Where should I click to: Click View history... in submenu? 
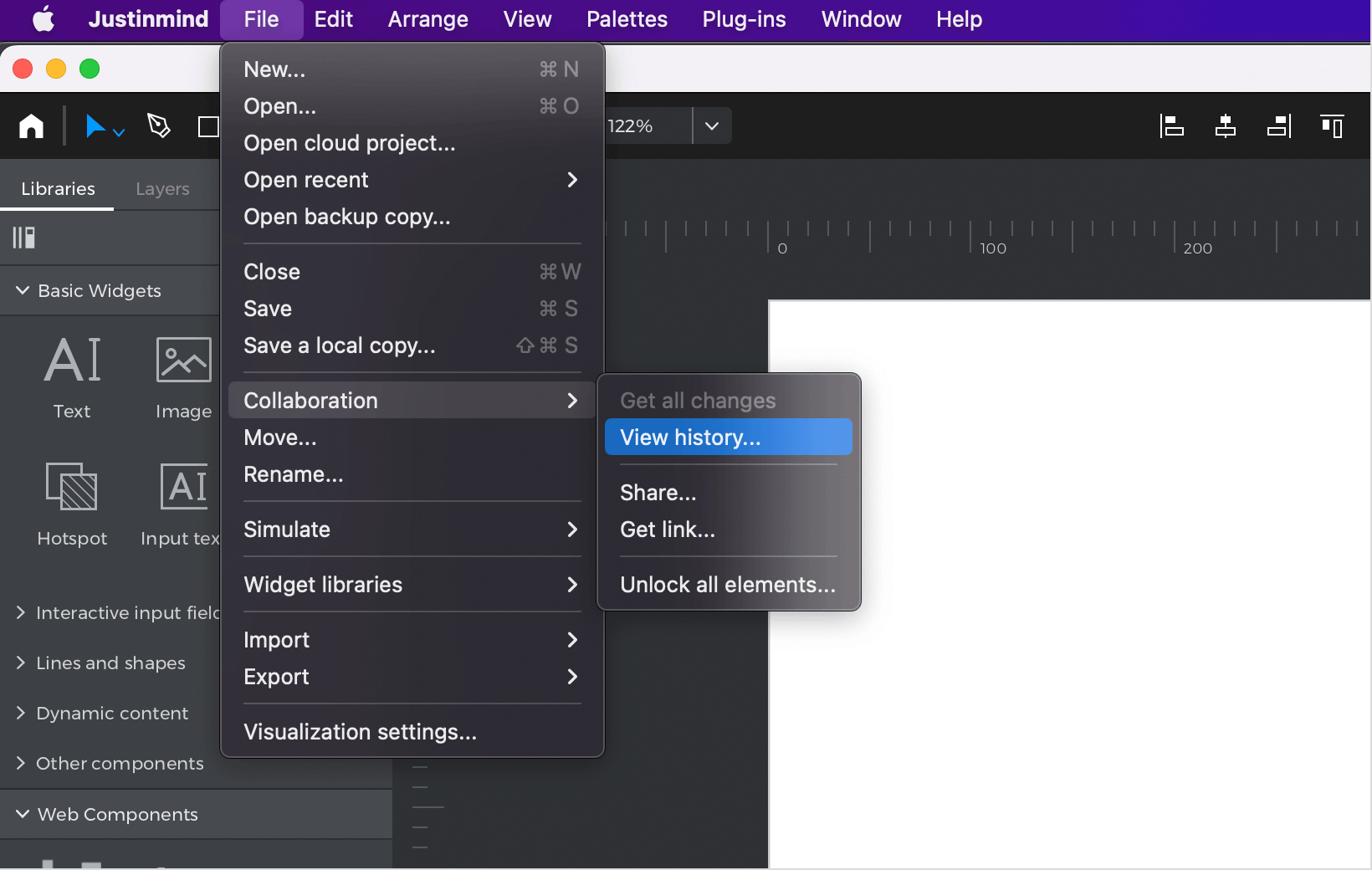pyautogui.click(x=729, y=438)
